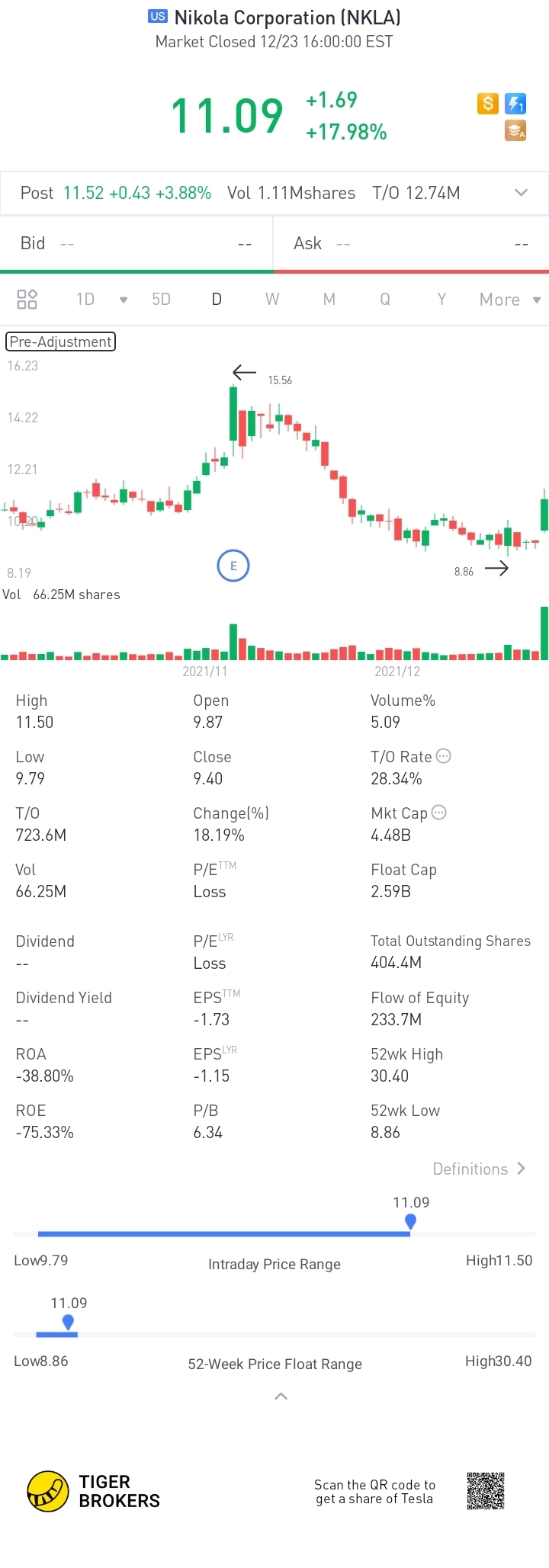Viewport: 549px width, 1568px height.
Task: Tap the earnings E marker on chart
Action: pyautogui.click(x=233, y=566)
